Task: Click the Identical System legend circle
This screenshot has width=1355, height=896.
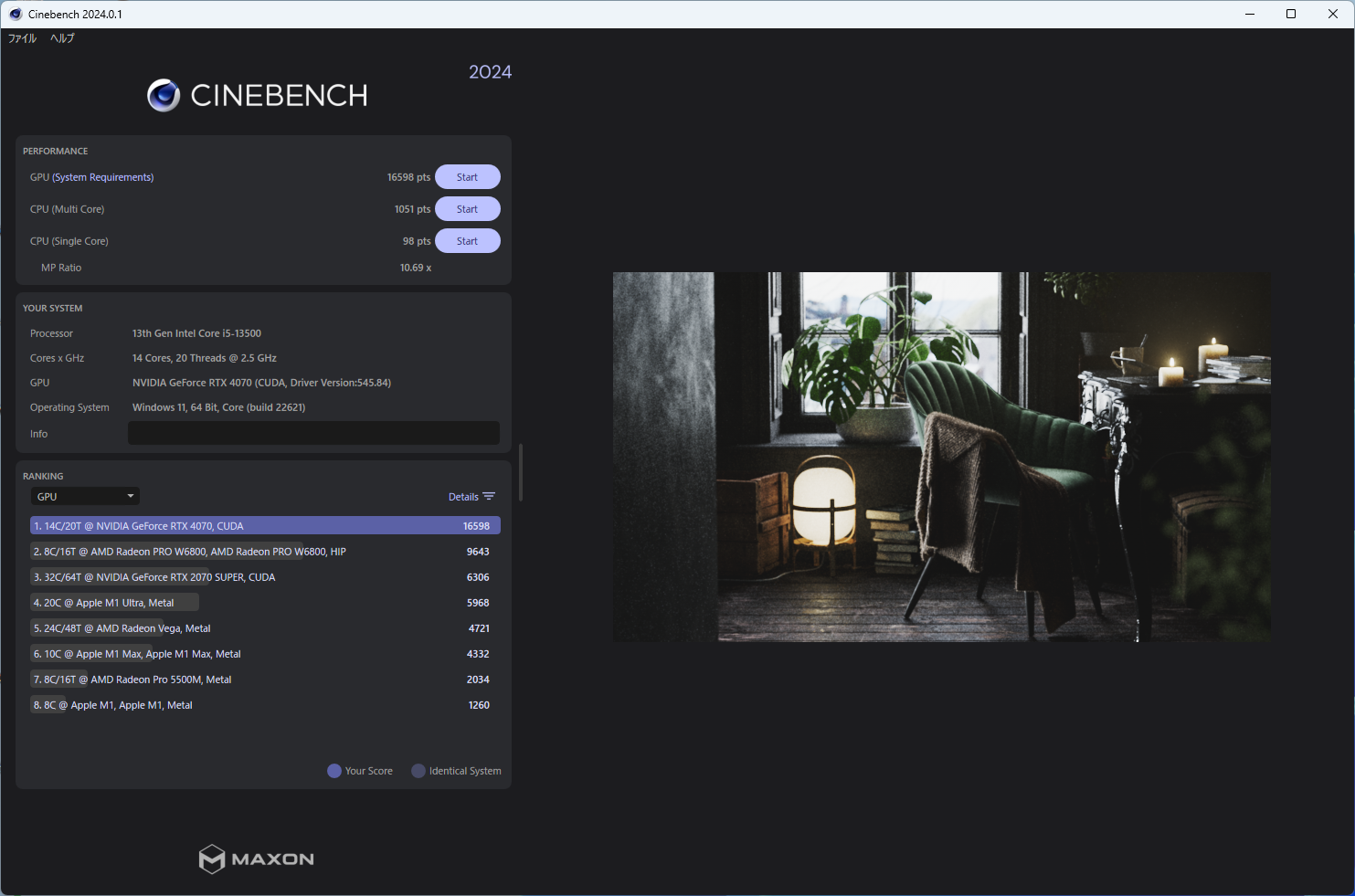Action: (x=418, y=771)
